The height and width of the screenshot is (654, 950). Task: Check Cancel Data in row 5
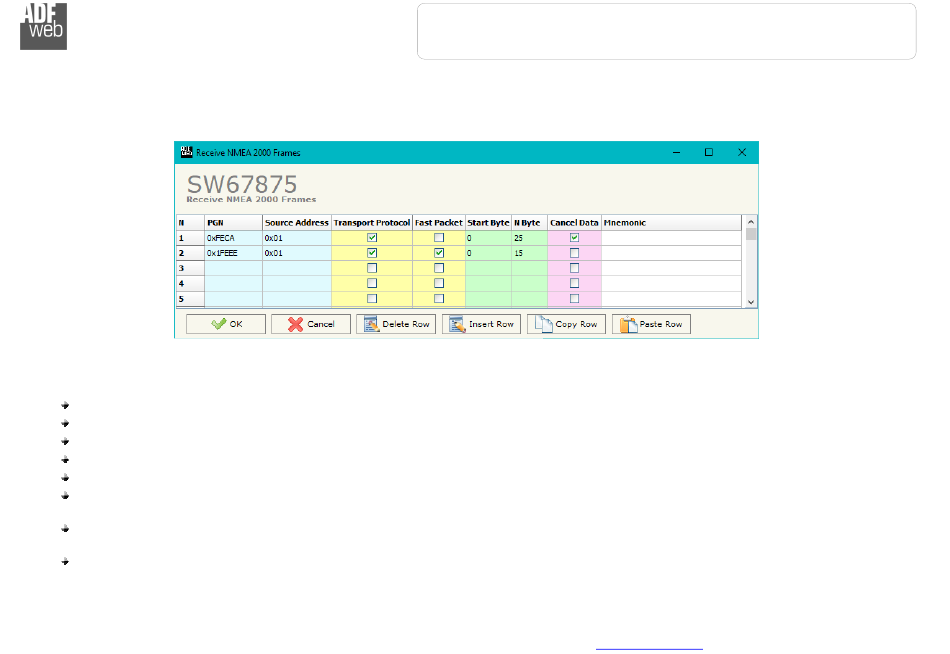[x=574, y=298]
